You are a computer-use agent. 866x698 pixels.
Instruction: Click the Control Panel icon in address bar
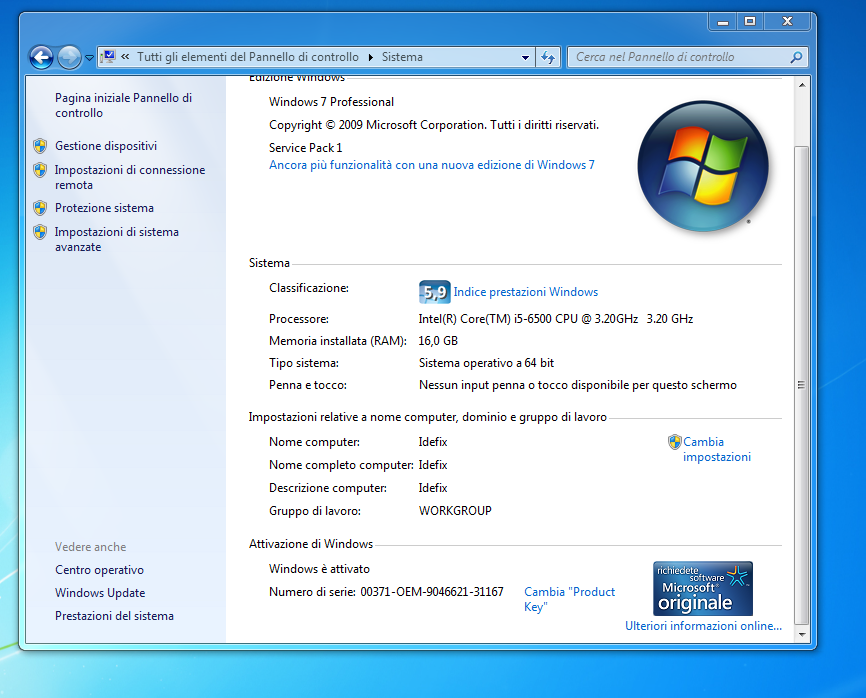108,57
